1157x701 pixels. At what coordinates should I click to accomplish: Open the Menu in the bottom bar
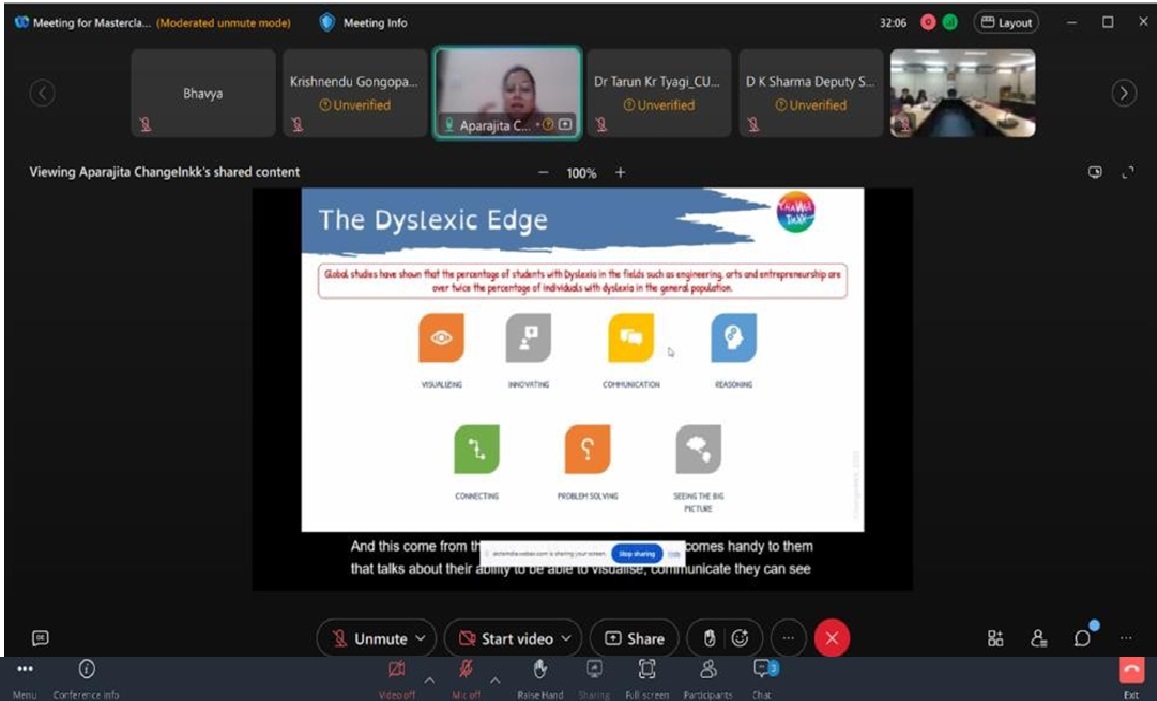pos(24,670)
